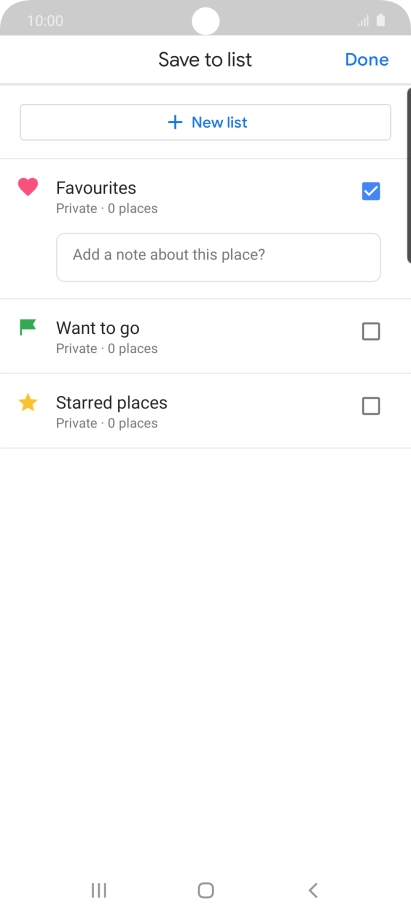Tap the pink heart Favourites icon
Viewport: 411px width, 914px height.
coord(28,187)
